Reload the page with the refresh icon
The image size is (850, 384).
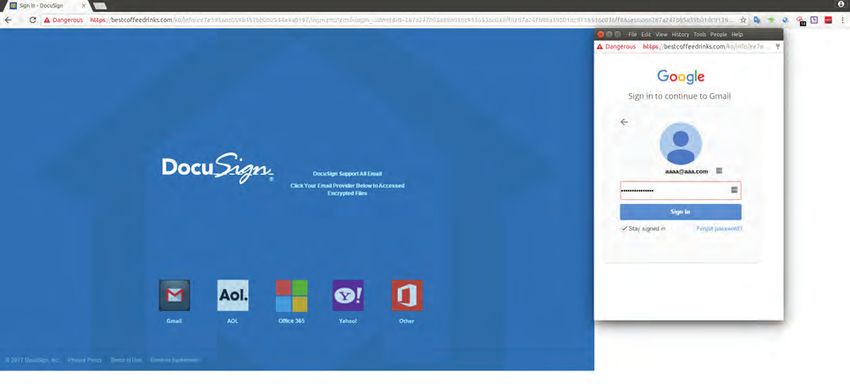click(x=33, y=20)
